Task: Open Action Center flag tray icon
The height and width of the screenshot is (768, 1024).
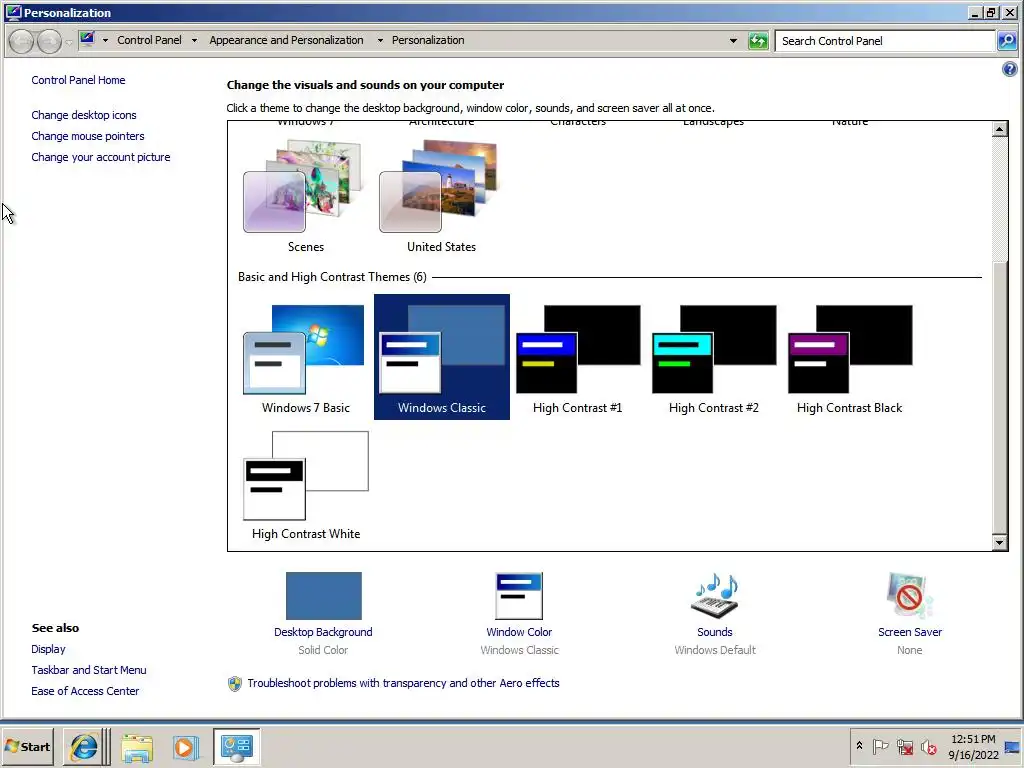Action: (880, 746)
